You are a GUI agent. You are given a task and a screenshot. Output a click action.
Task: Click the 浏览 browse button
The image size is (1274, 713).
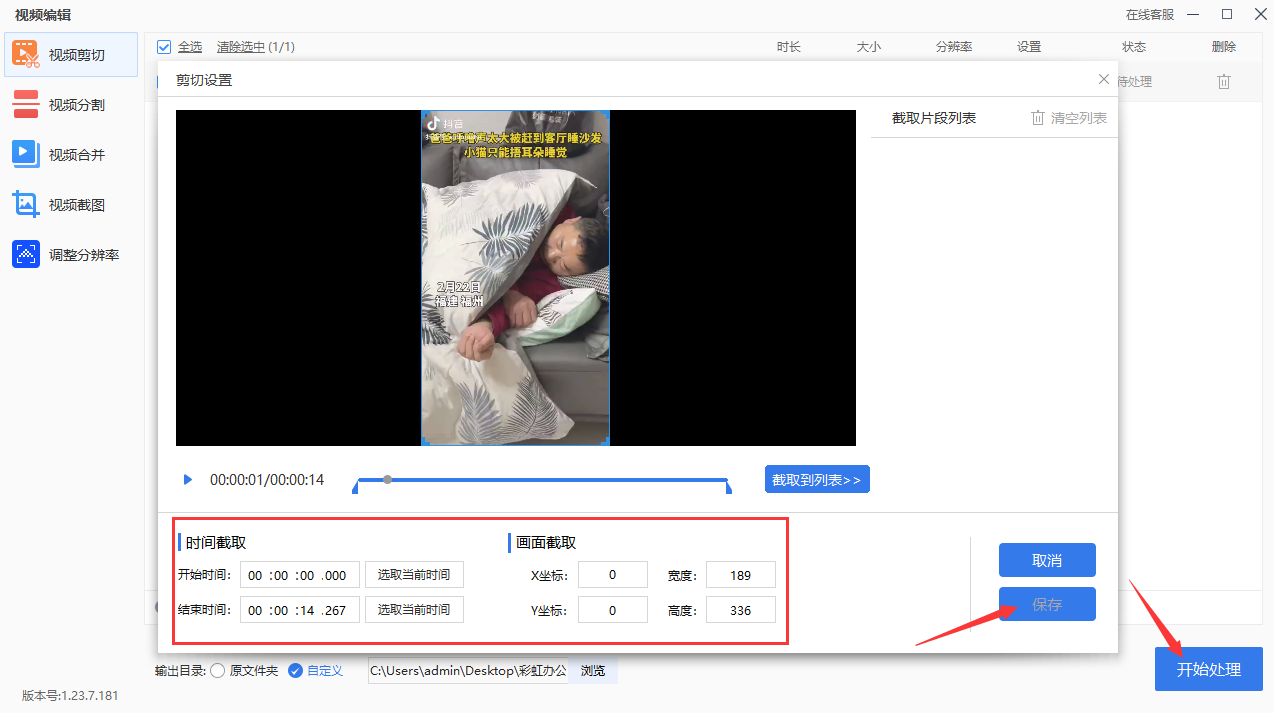[593, 671]
